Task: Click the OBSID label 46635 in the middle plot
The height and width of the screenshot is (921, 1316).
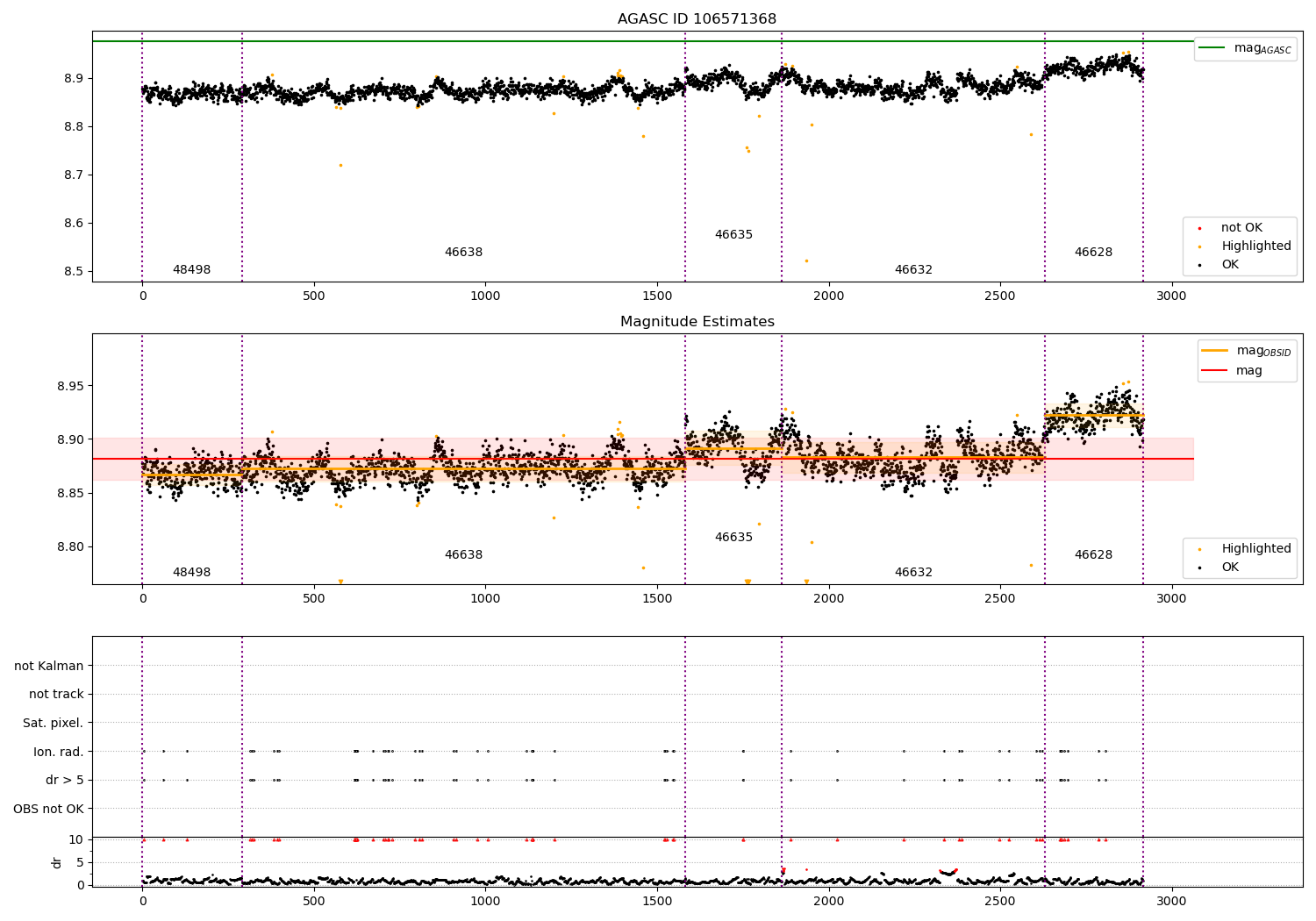Action: coord(733,538)
